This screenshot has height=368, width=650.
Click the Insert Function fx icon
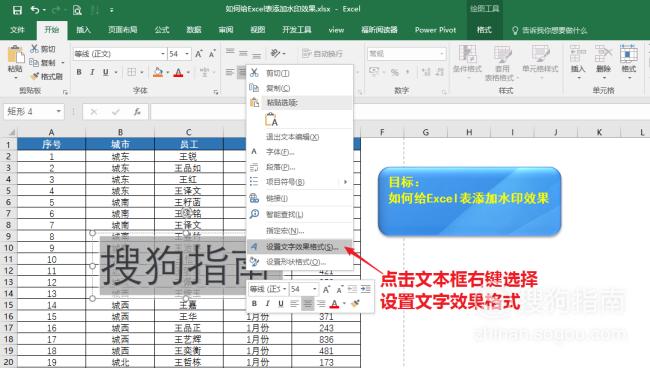click(x=137, y=111)
